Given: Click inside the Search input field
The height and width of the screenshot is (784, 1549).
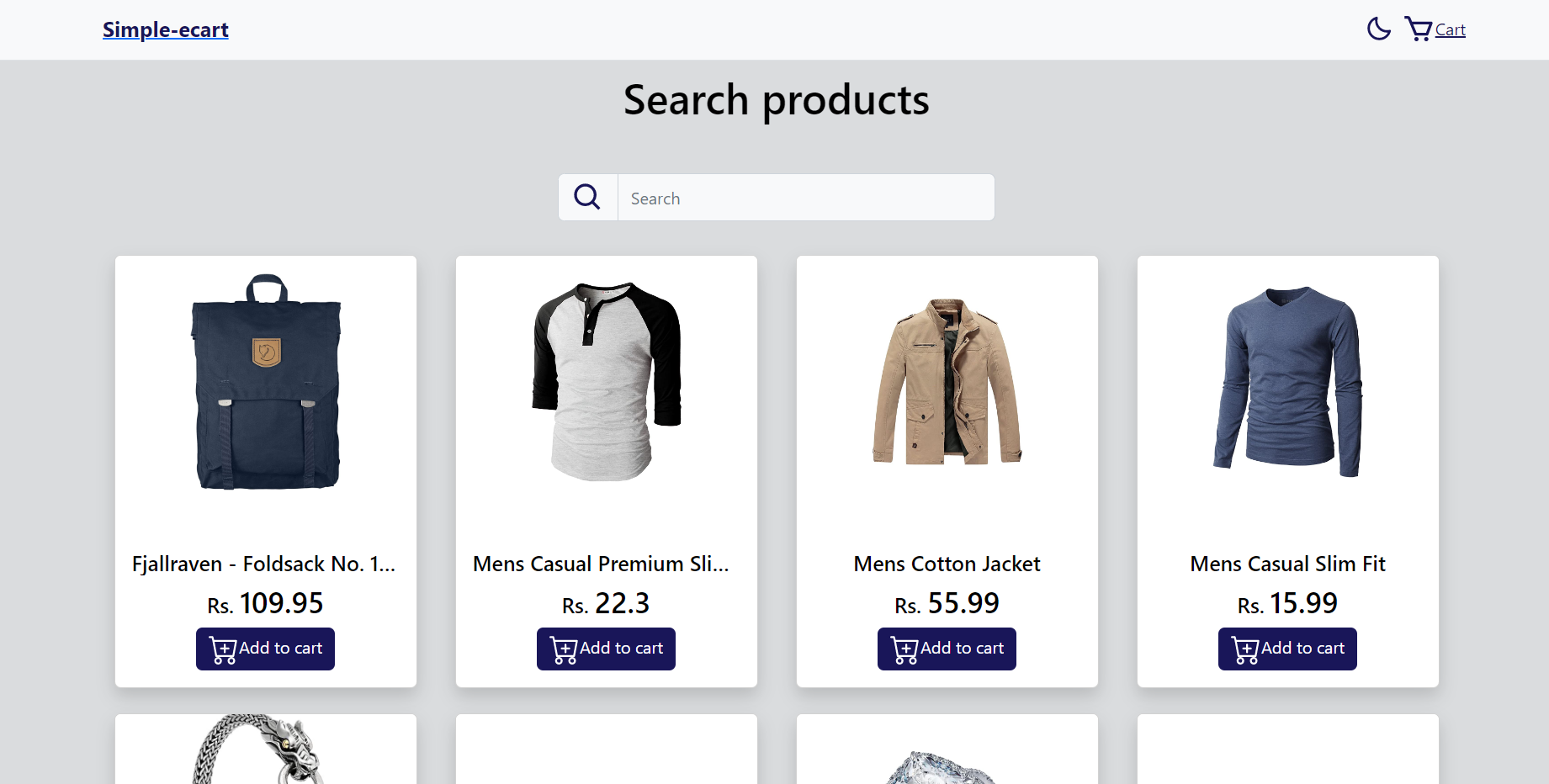Looking at the screenshot, I should click(x=805, y=197).
